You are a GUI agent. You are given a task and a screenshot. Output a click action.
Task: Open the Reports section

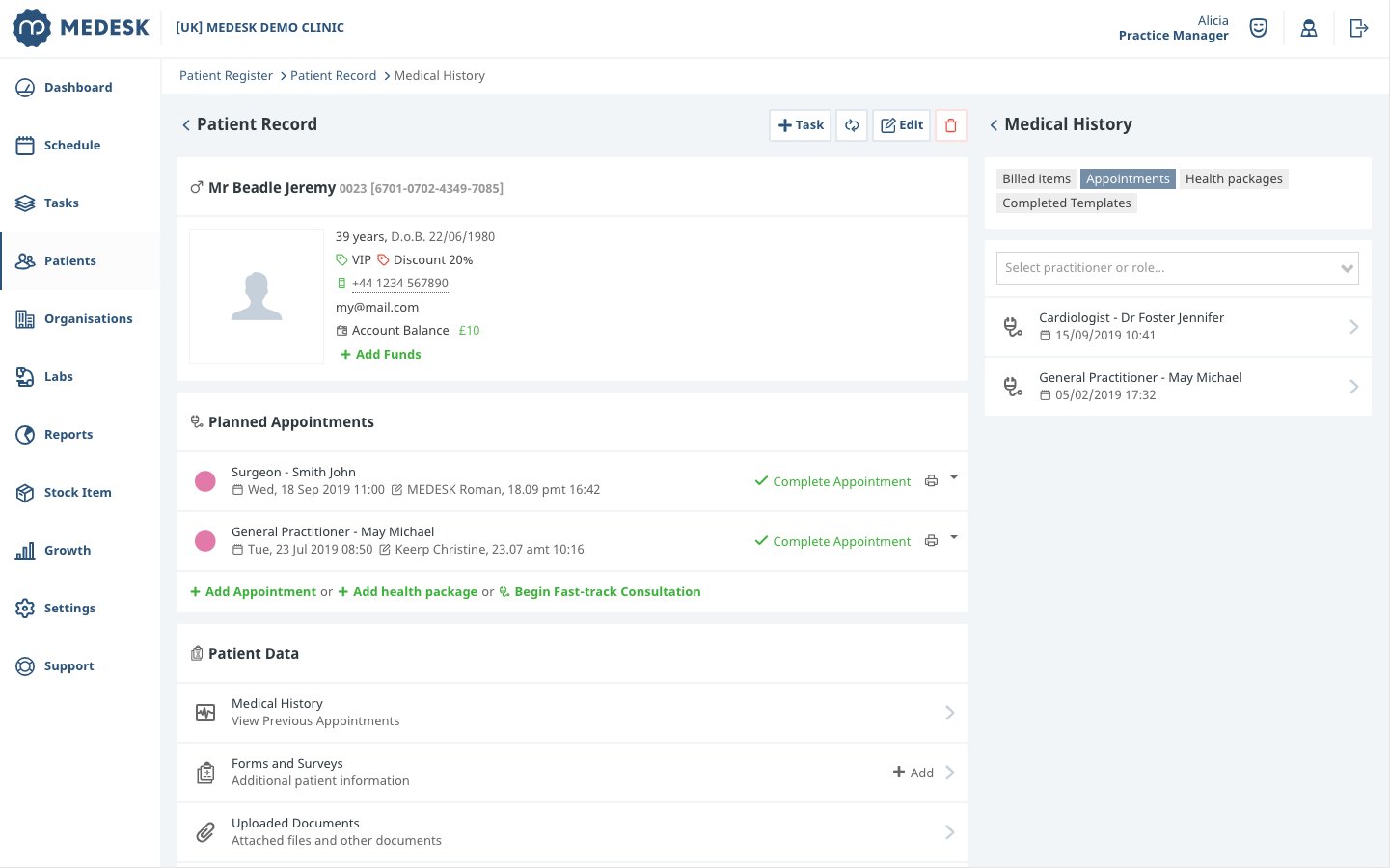click(68, 434)
